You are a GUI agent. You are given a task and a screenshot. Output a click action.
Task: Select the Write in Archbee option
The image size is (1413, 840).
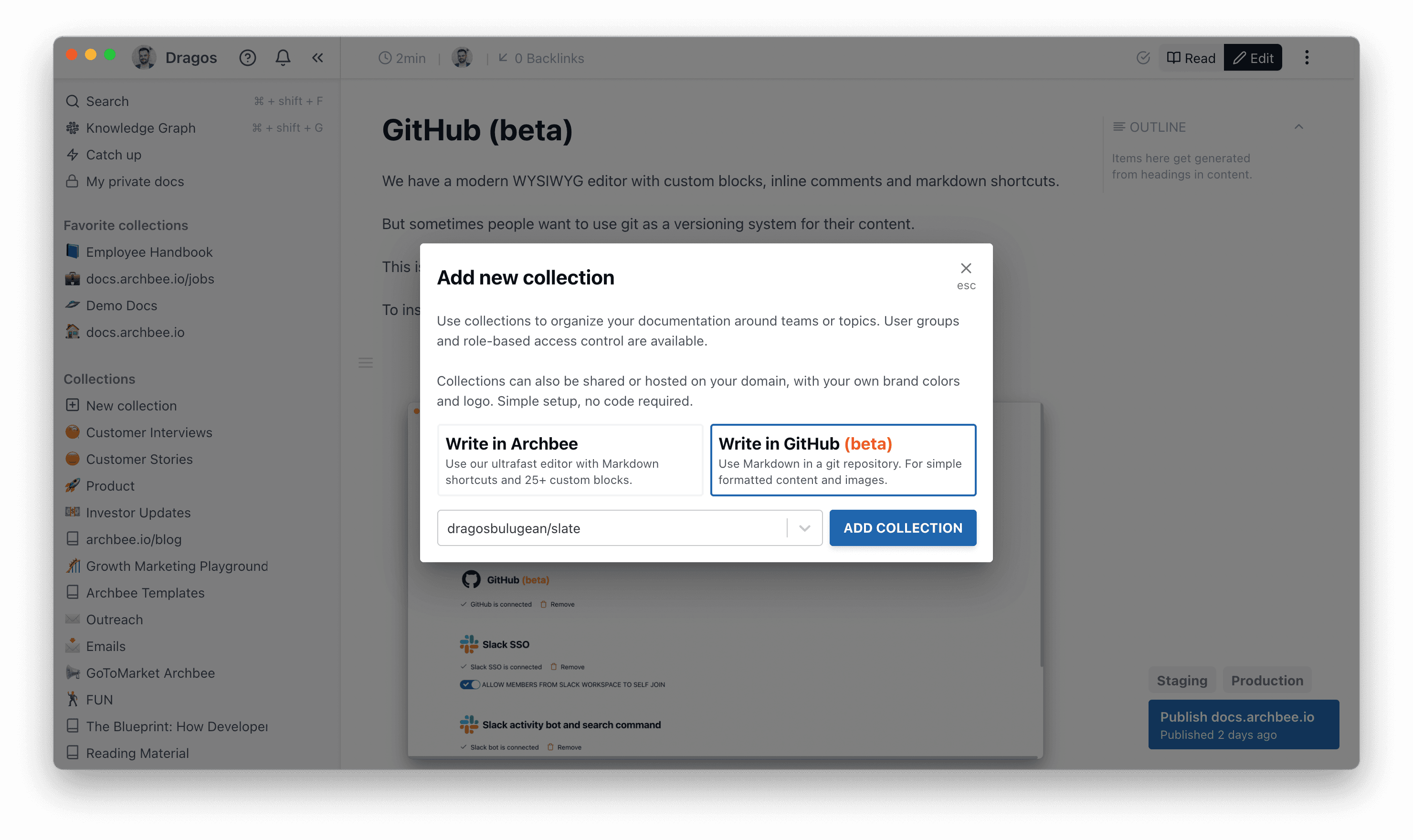(x=570, y=460)
